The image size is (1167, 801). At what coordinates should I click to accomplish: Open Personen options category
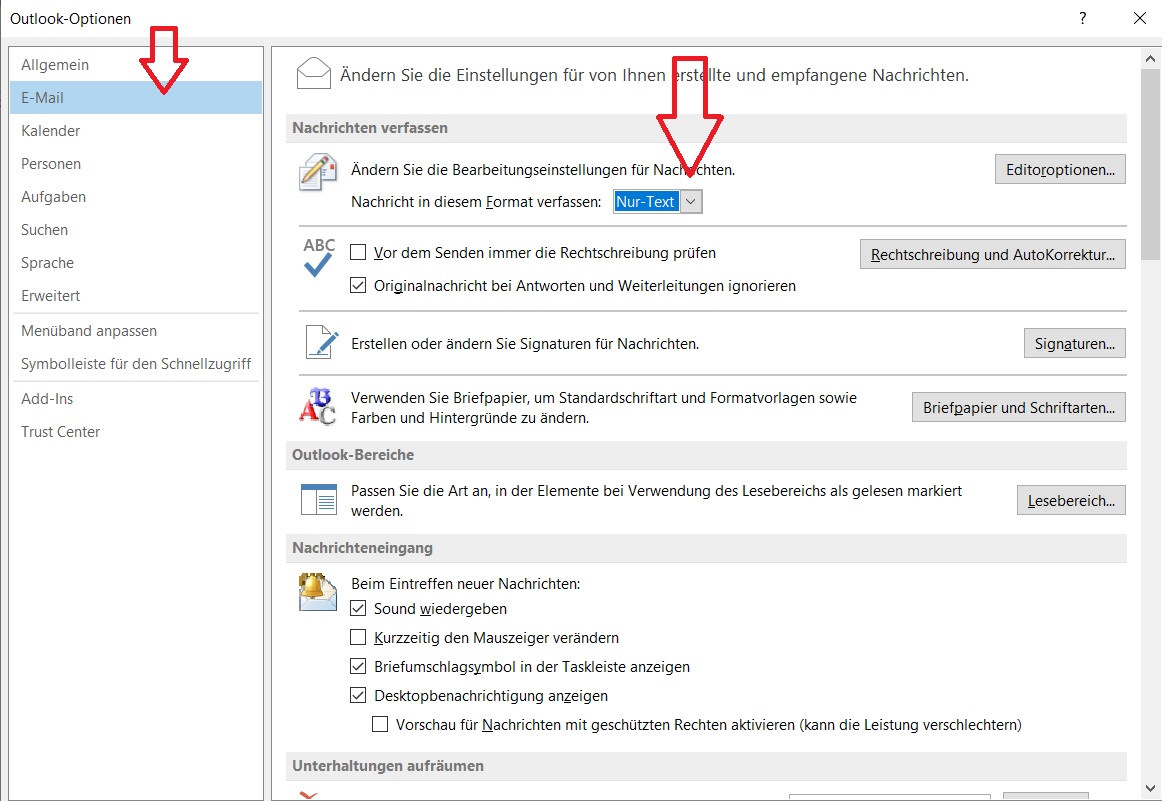point(136,164)
